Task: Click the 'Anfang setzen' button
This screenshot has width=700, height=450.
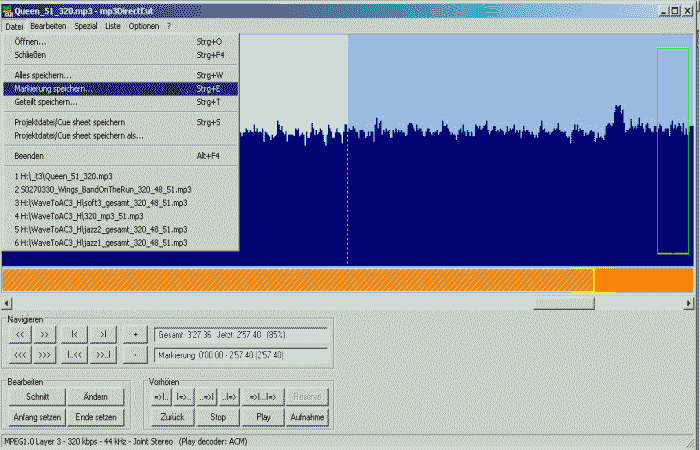Action: point(38,416)
